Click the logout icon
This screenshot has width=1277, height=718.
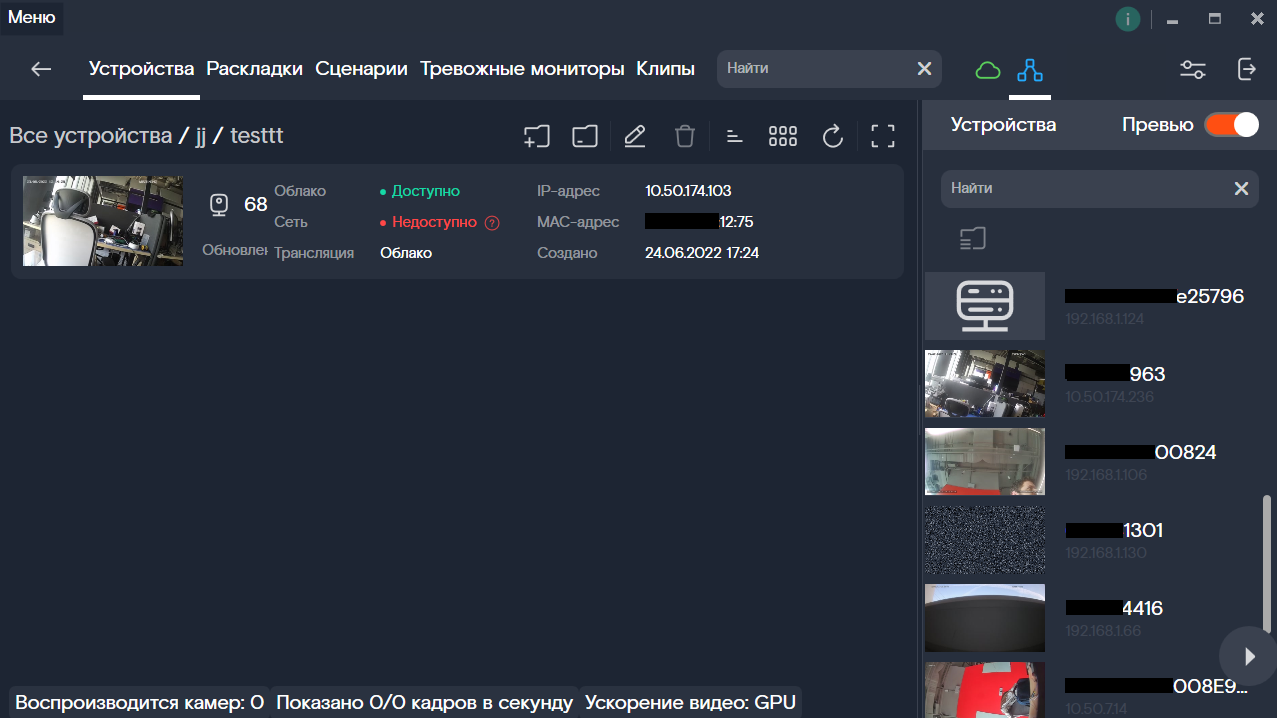coord(1246,69)
